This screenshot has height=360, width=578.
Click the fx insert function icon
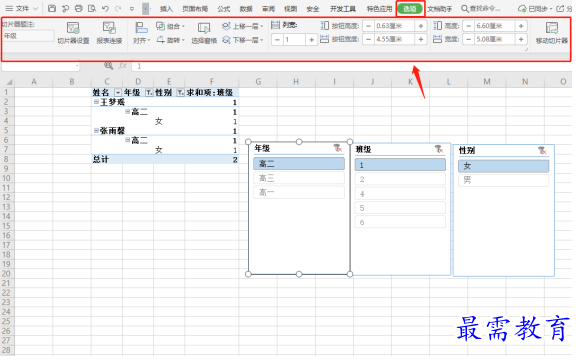pos(122,66)
